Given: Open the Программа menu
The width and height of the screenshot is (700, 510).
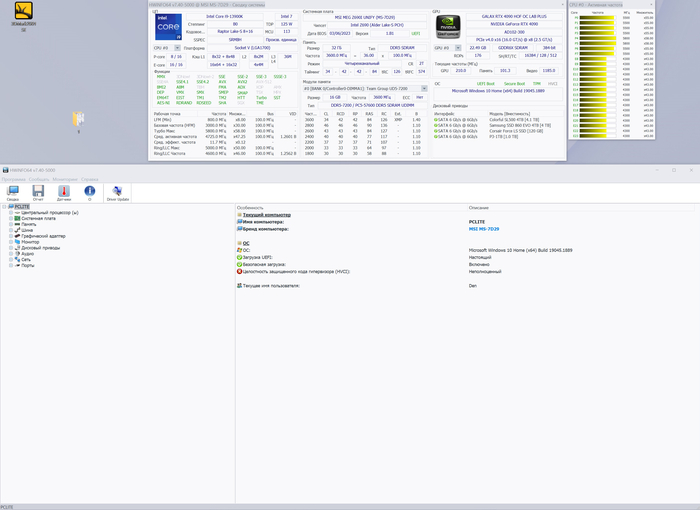Looking at the screenshot, I should pos(14,179).
